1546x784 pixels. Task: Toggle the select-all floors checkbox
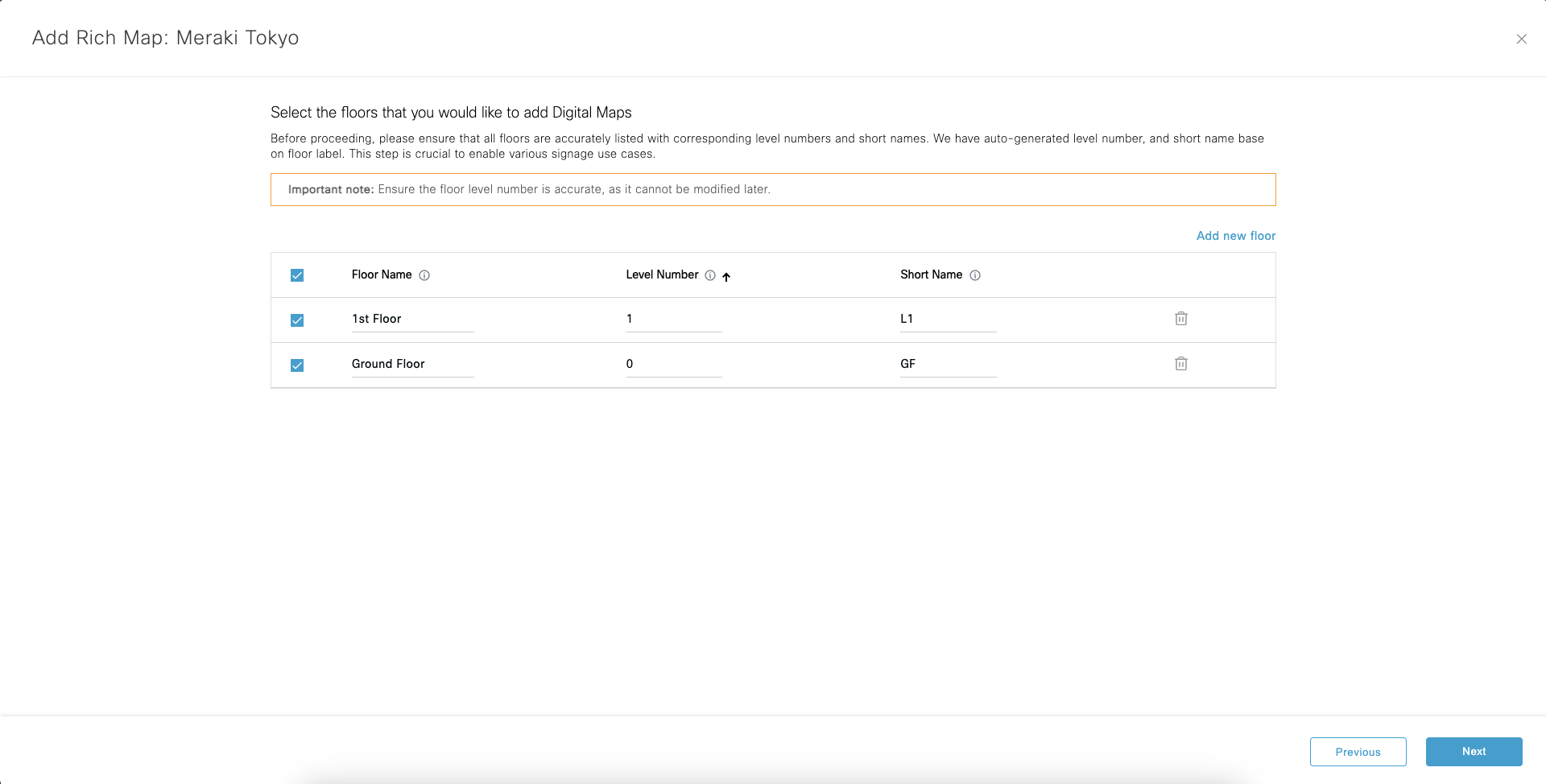297,275
